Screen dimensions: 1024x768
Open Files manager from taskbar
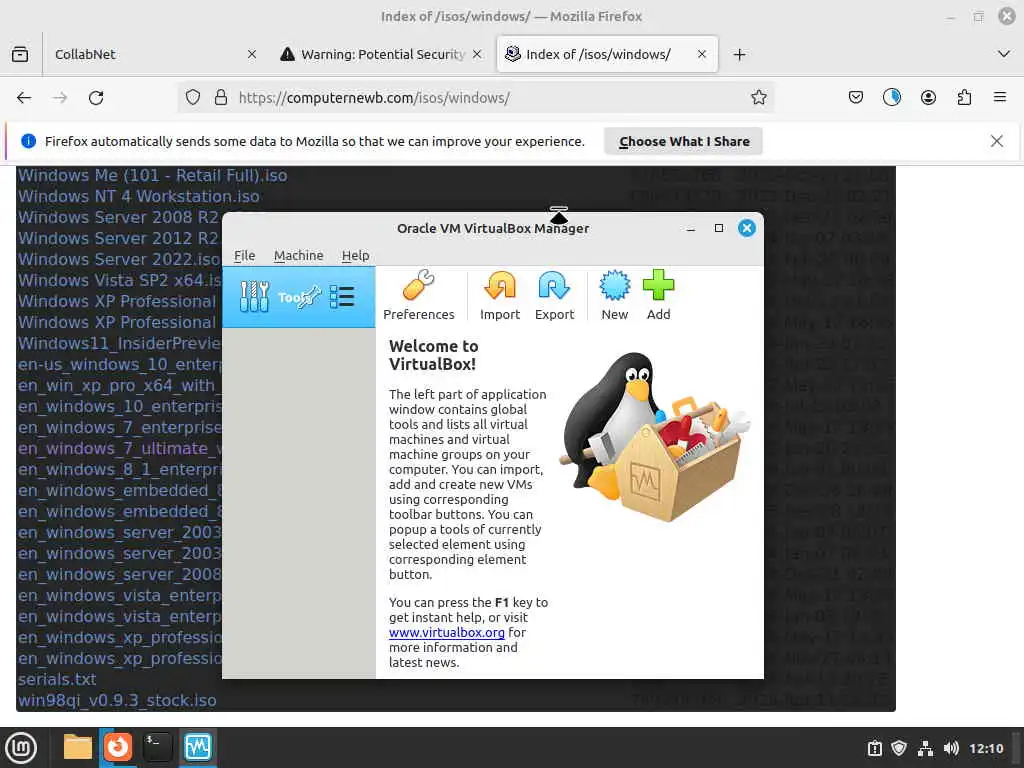tap(78, 747)
